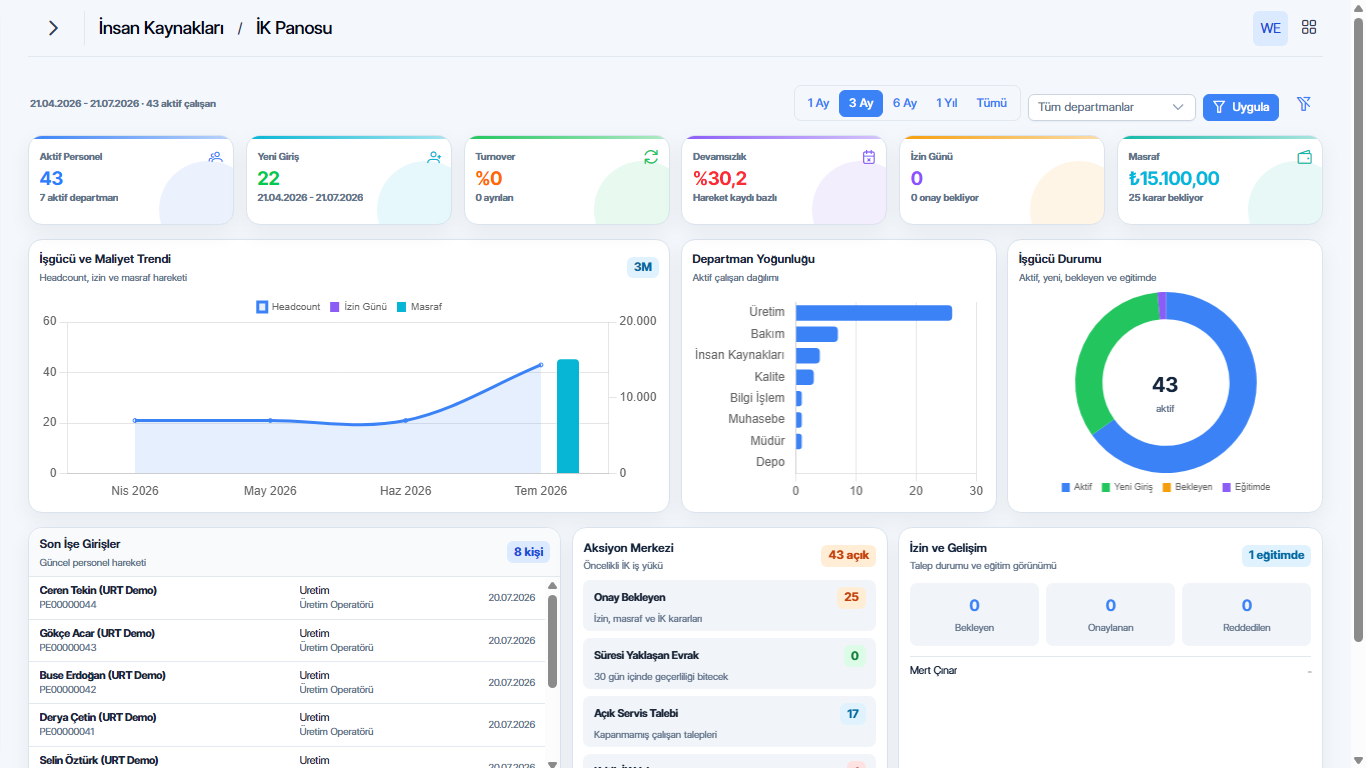Open the apps grid icon at top right
Image resolution: width=1366 pixels, height=768 pixels.
coord(1309,28)
